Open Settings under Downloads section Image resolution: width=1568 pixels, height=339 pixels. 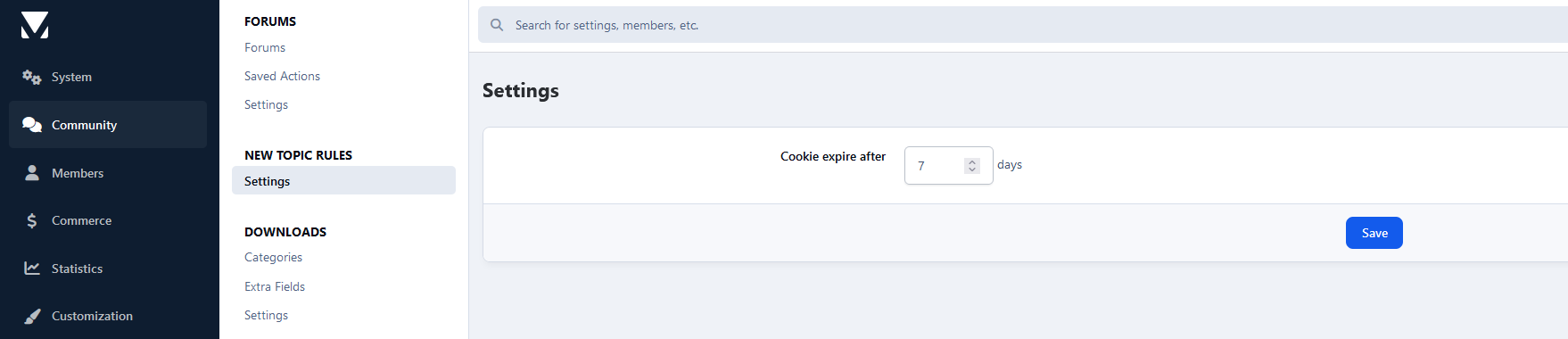(x=266, y=316)
